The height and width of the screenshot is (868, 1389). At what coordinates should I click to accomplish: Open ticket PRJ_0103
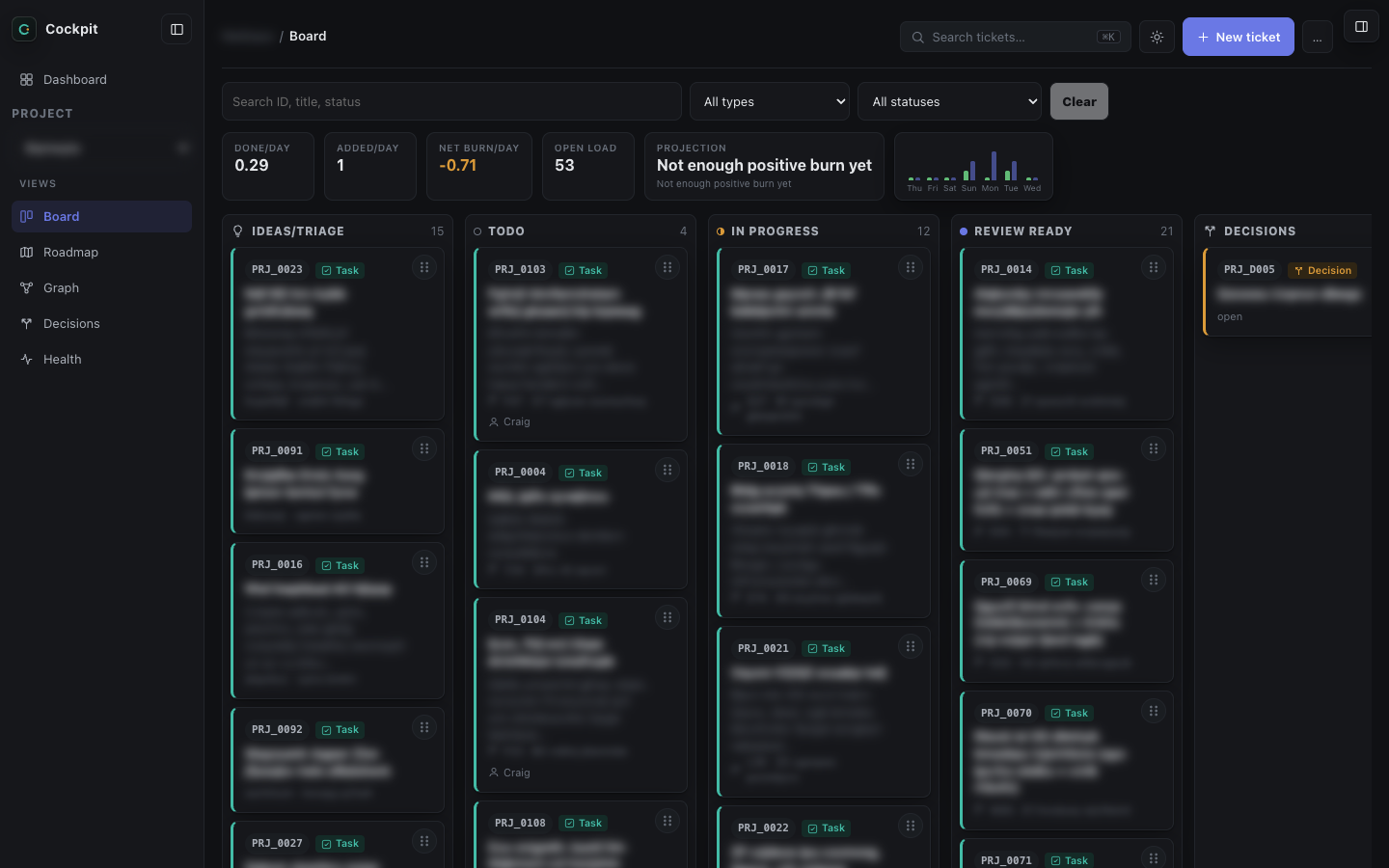581,344
